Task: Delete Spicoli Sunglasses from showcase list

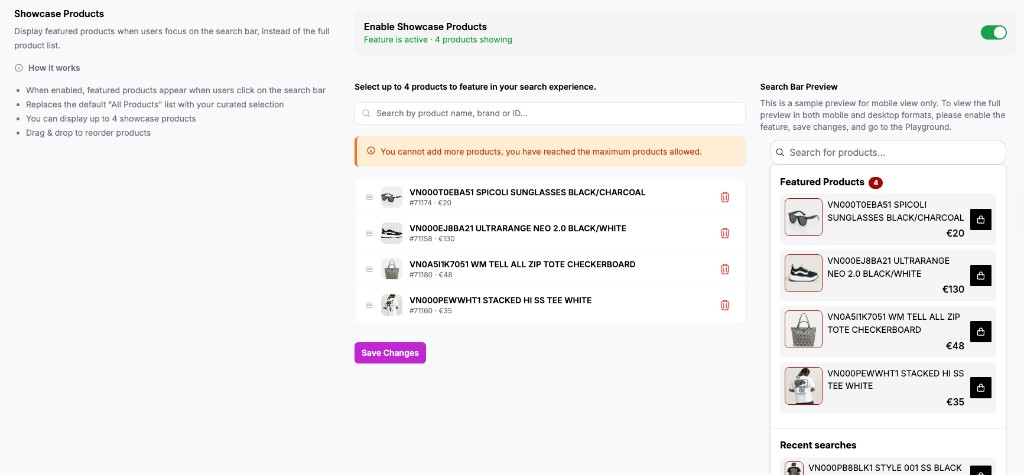Action: (x=725, y=197)
